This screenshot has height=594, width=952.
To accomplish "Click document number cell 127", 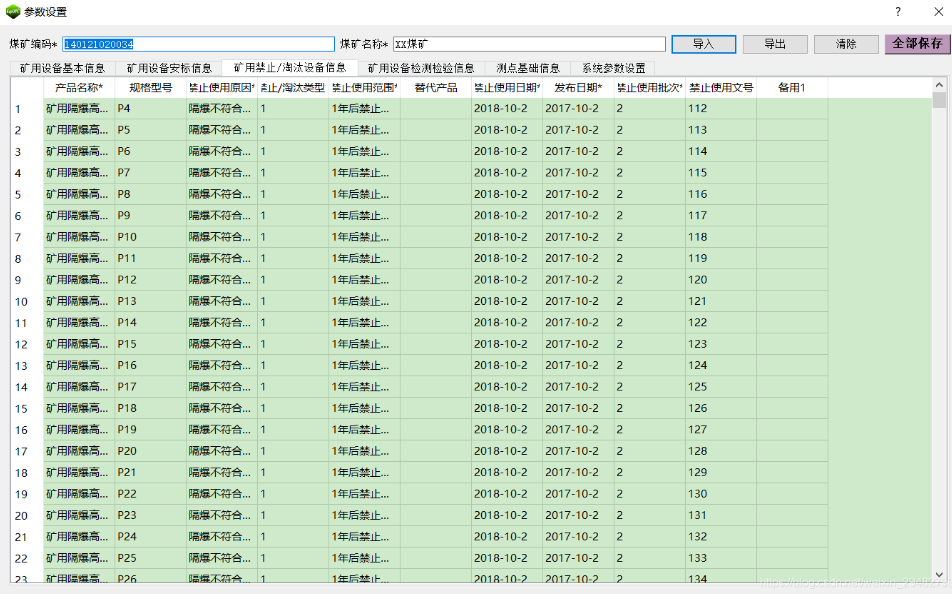I will [721, 429].
